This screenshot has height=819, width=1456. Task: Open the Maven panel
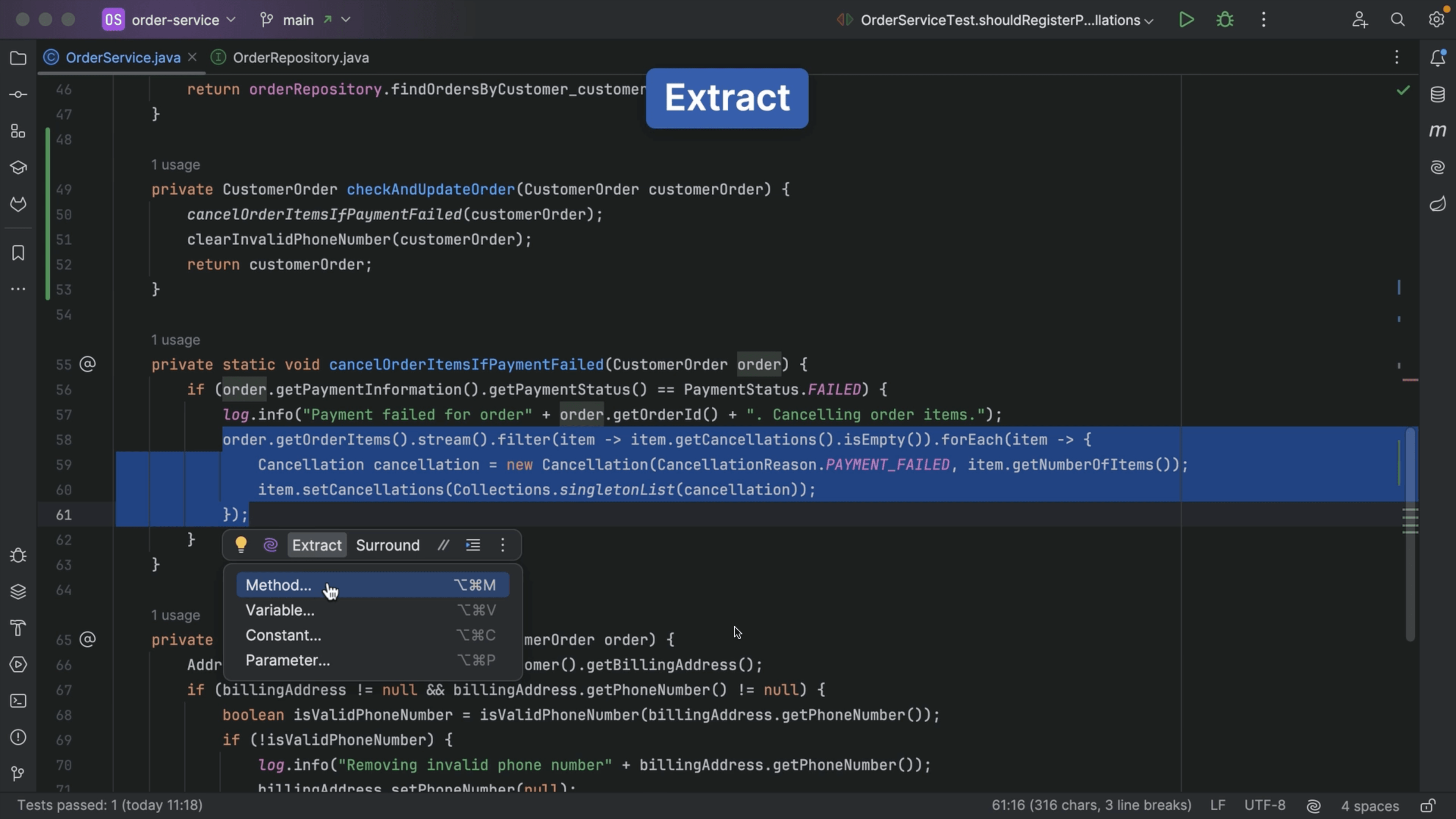(1437, 130)
